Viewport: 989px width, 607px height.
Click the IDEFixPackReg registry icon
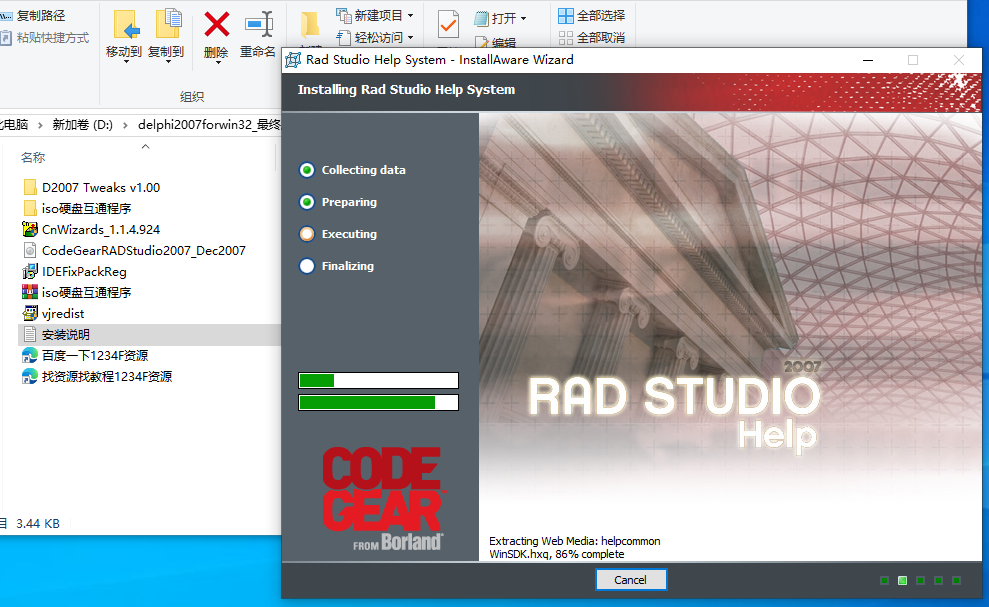30,271
